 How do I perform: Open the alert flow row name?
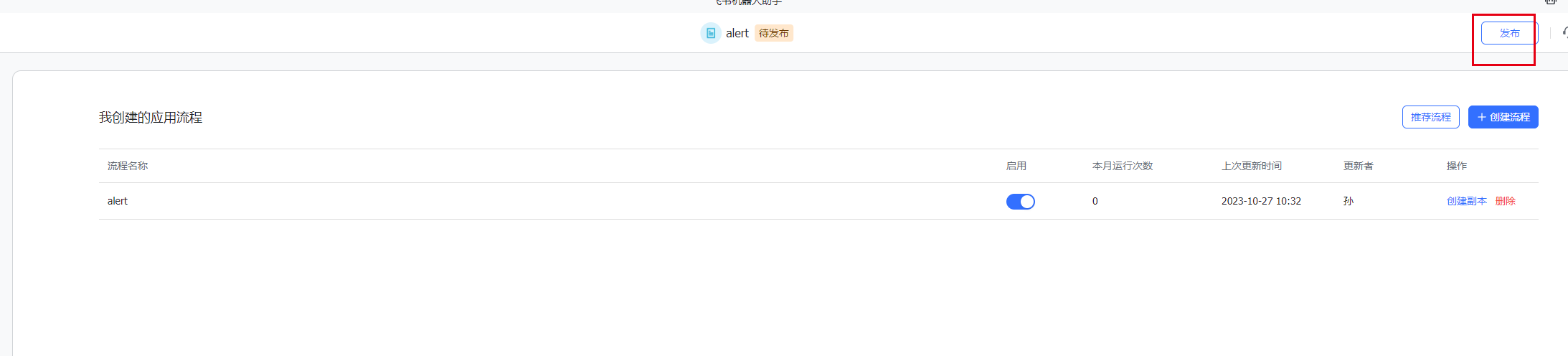tap(118, 201)
